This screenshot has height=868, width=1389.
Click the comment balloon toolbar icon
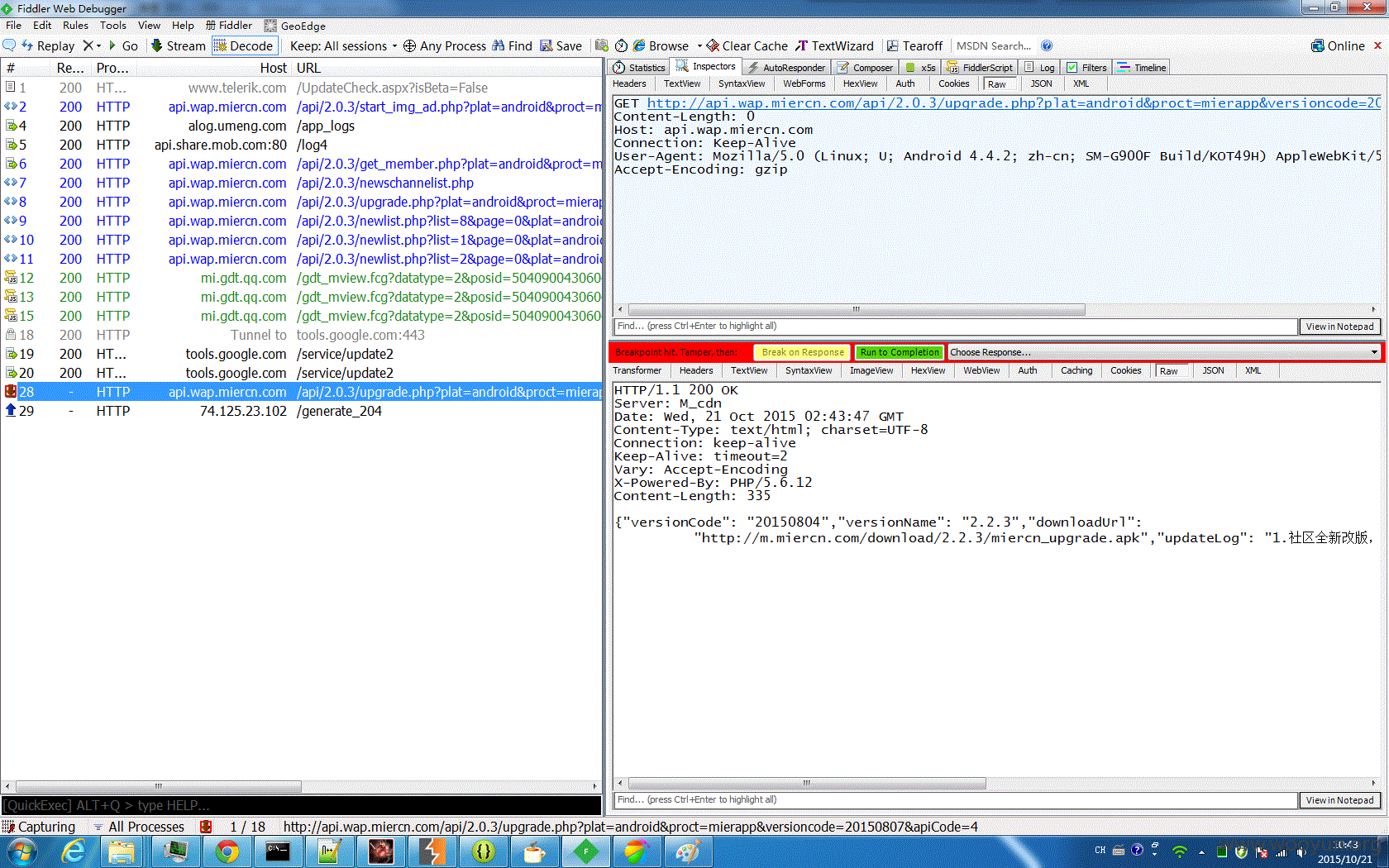(x=9, y=45)
